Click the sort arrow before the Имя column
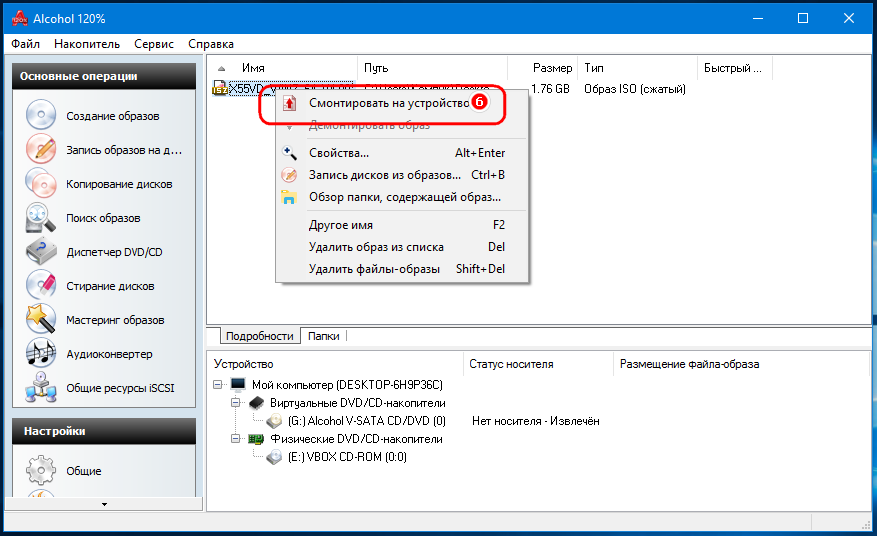This screenshot has height=536, width=877. click(221, 68)
